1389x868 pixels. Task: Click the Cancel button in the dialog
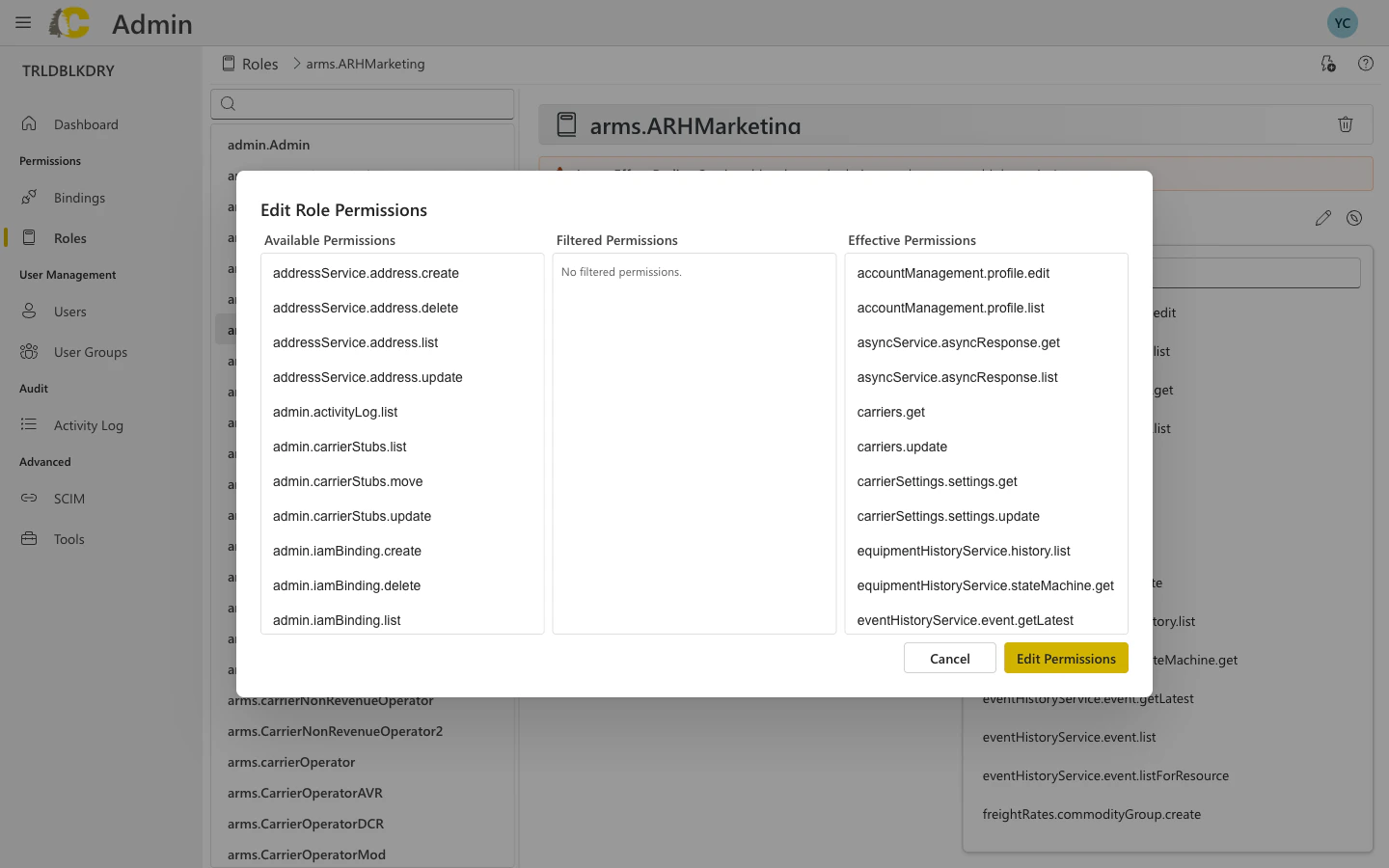(949, 658)
